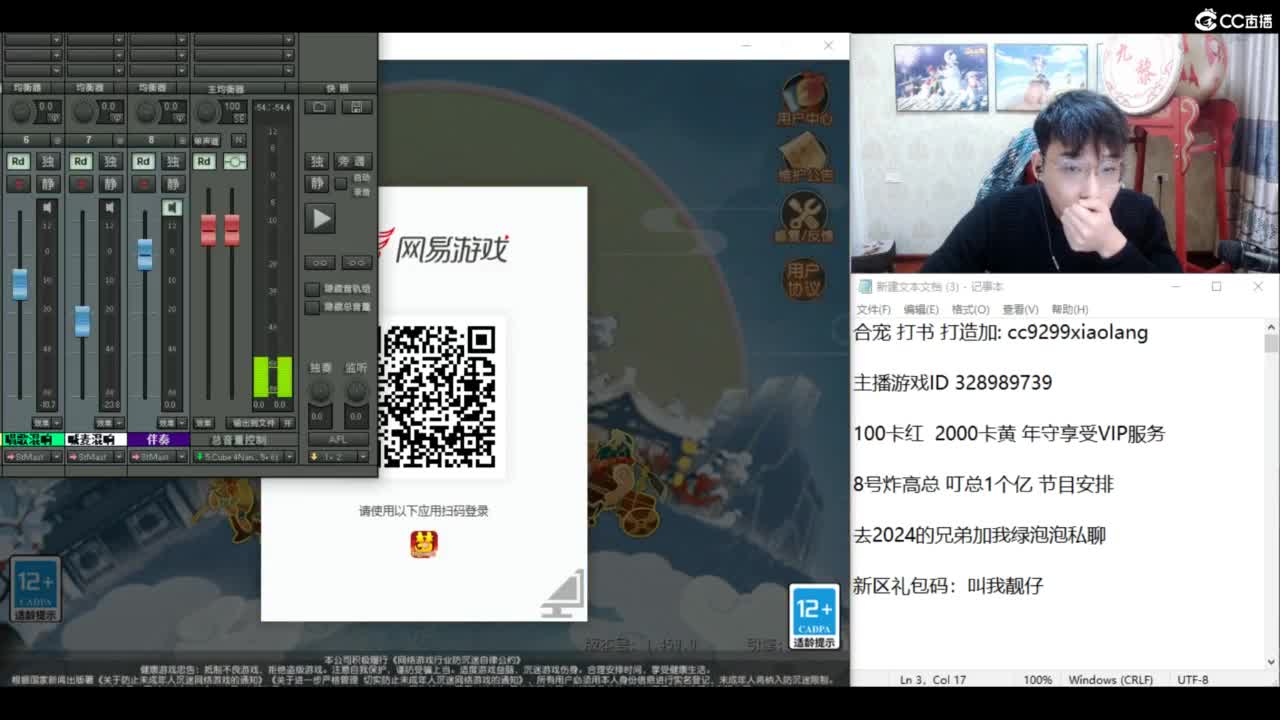Click the master channel 效果 effect button
The width and height of the screenshot is (1280, 720).
click(203, 423)
